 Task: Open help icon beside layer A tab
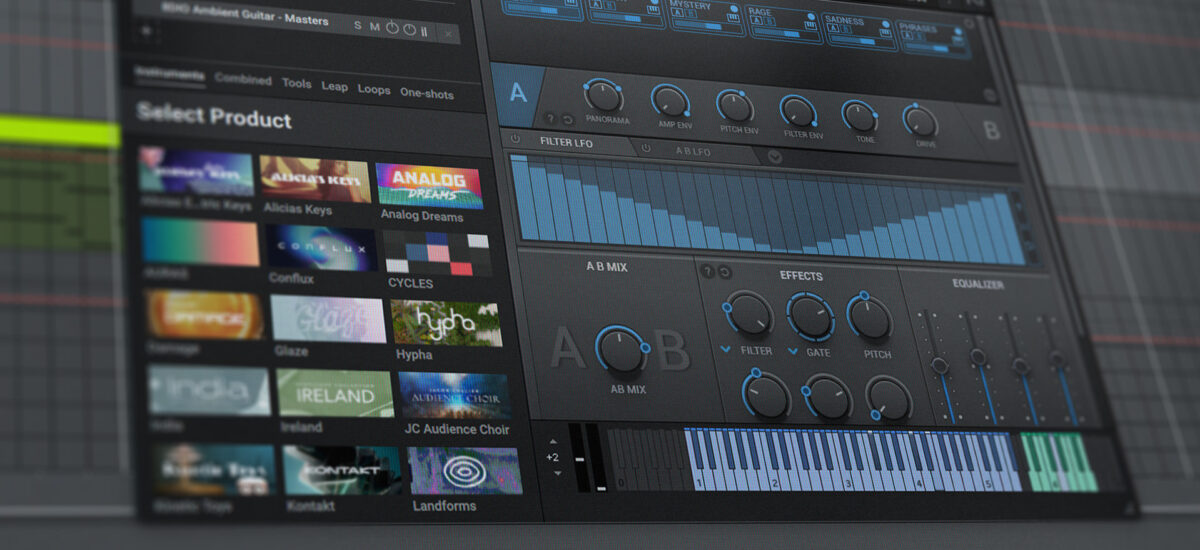coord(551,119)
